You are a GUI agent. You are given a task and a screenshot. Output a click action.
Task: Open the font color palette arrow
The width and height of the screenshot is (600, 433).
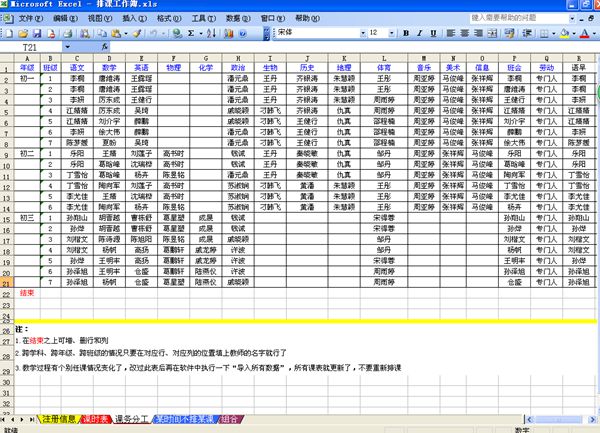click(594, 34)
